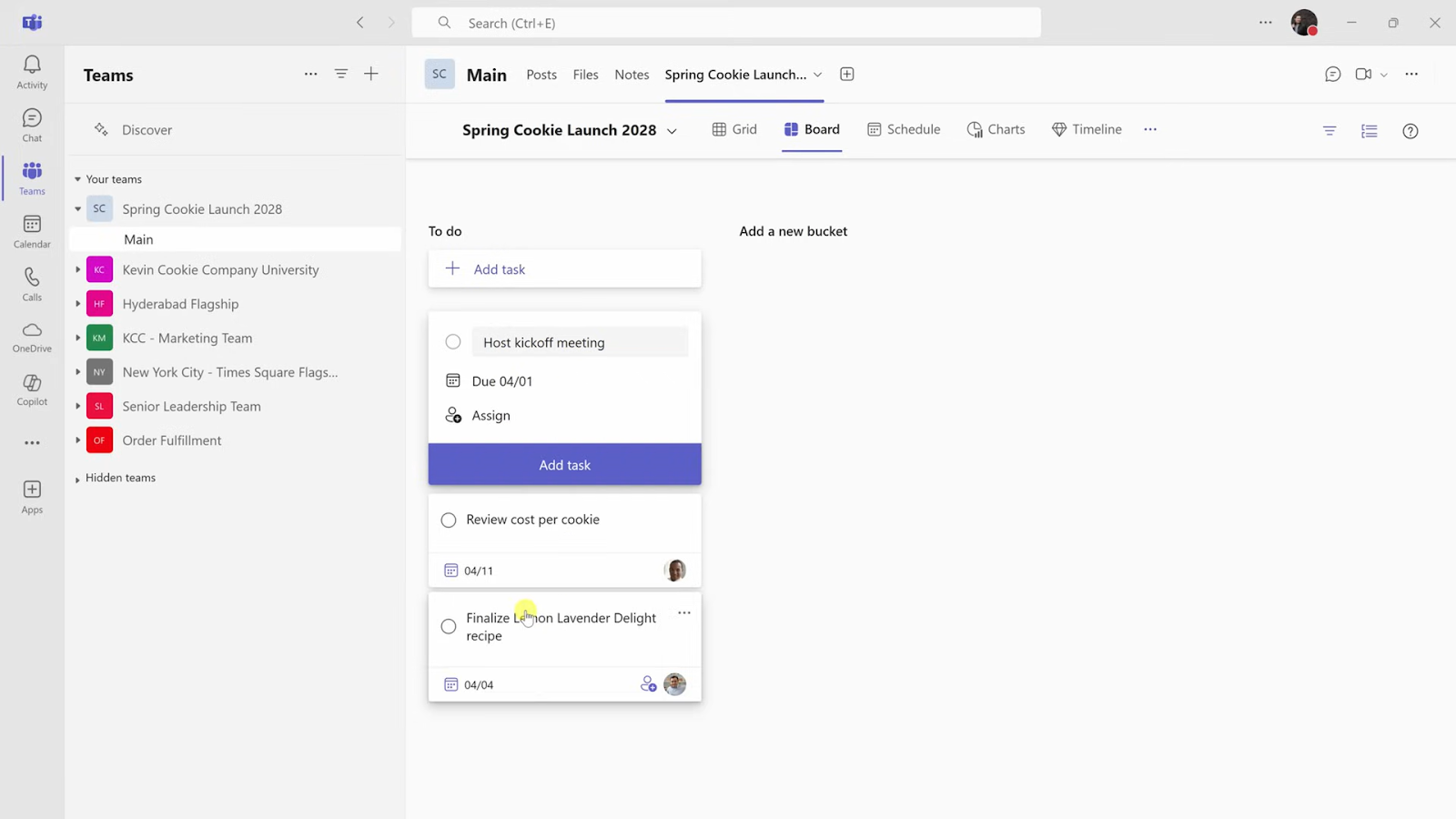1456x819 pixels.
Task: Open the Activity feed
Action: [32, 72]
